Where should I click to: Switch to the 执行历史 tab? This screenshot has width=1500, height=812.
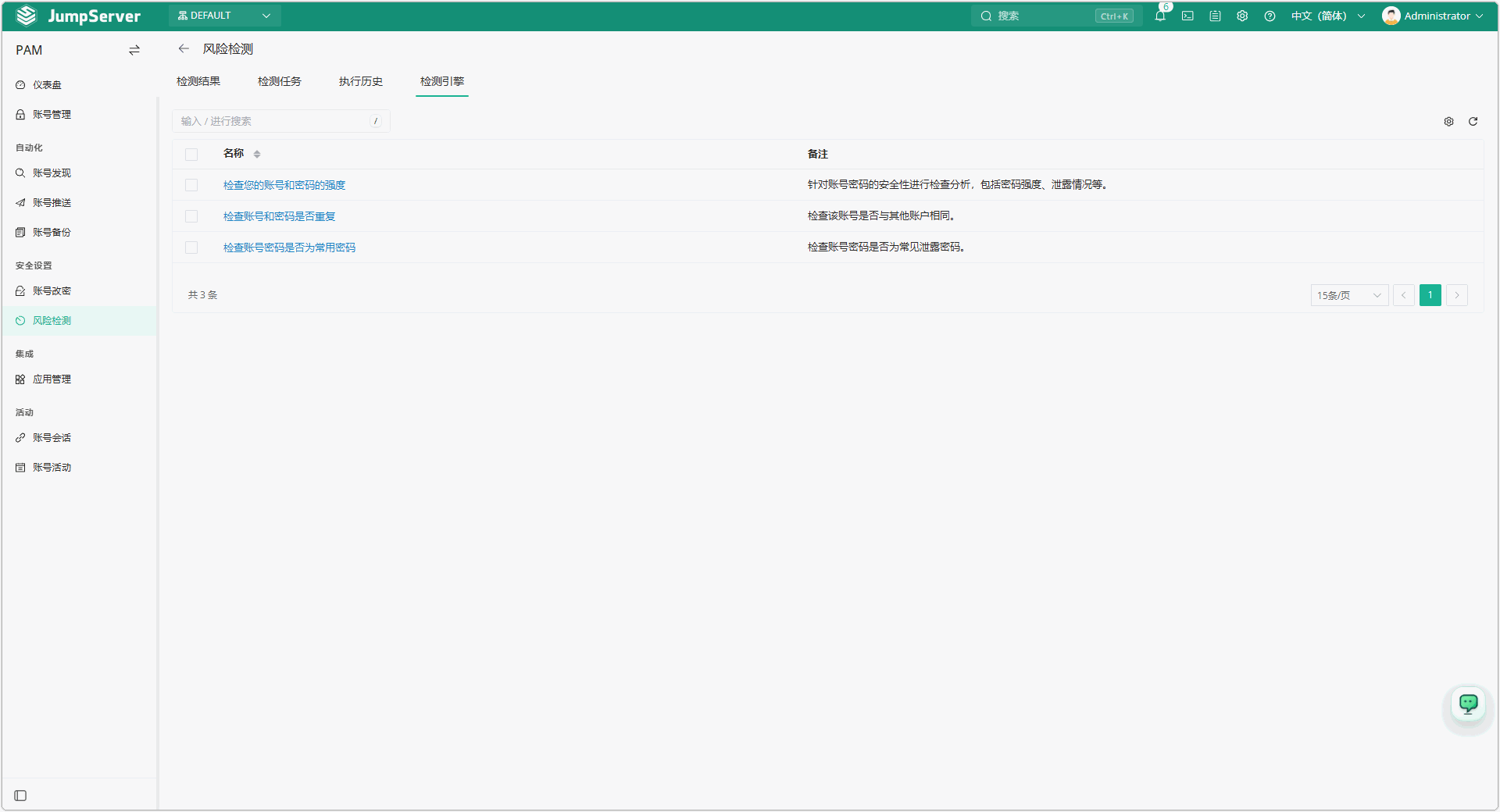[x=361, y=81]
